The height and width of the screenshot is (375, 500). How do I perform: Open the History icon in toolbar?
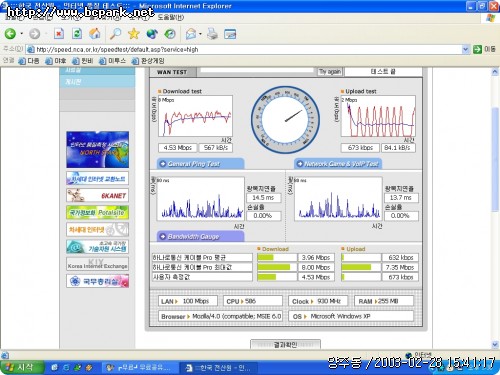[x=170, y=34]
